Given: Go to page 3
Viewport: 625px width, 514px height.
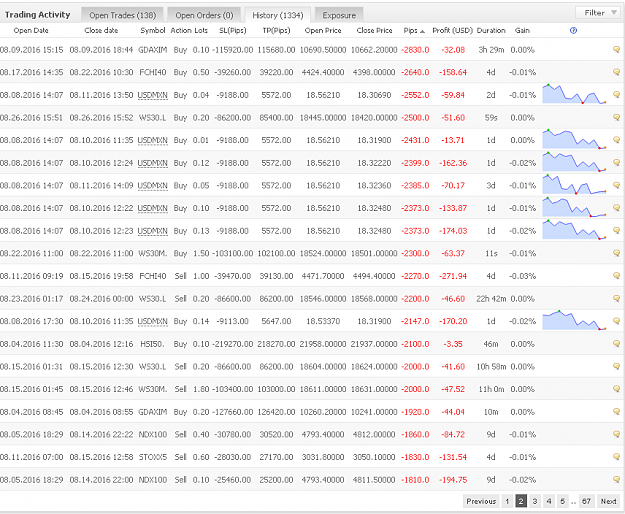Looking at the screenshot, I should (535, 501).
